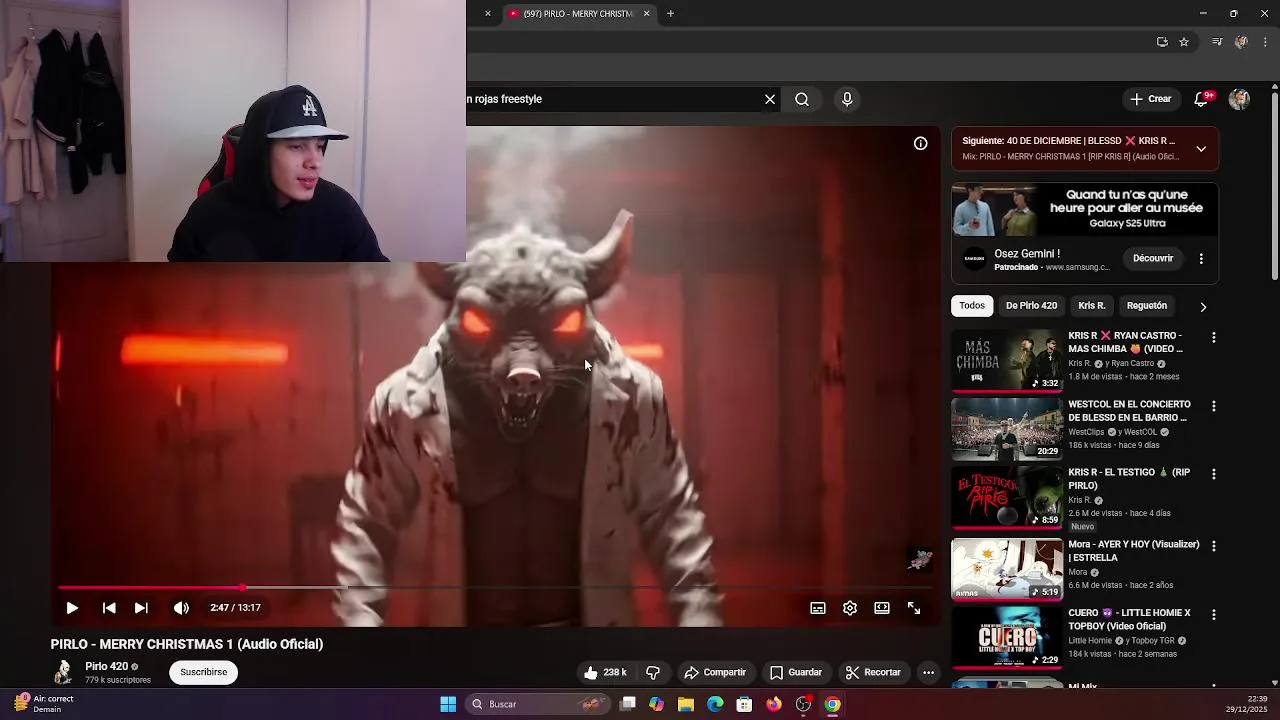
Task: Expand the Siguiente mix playlist
Action: tap(1201, 149)
